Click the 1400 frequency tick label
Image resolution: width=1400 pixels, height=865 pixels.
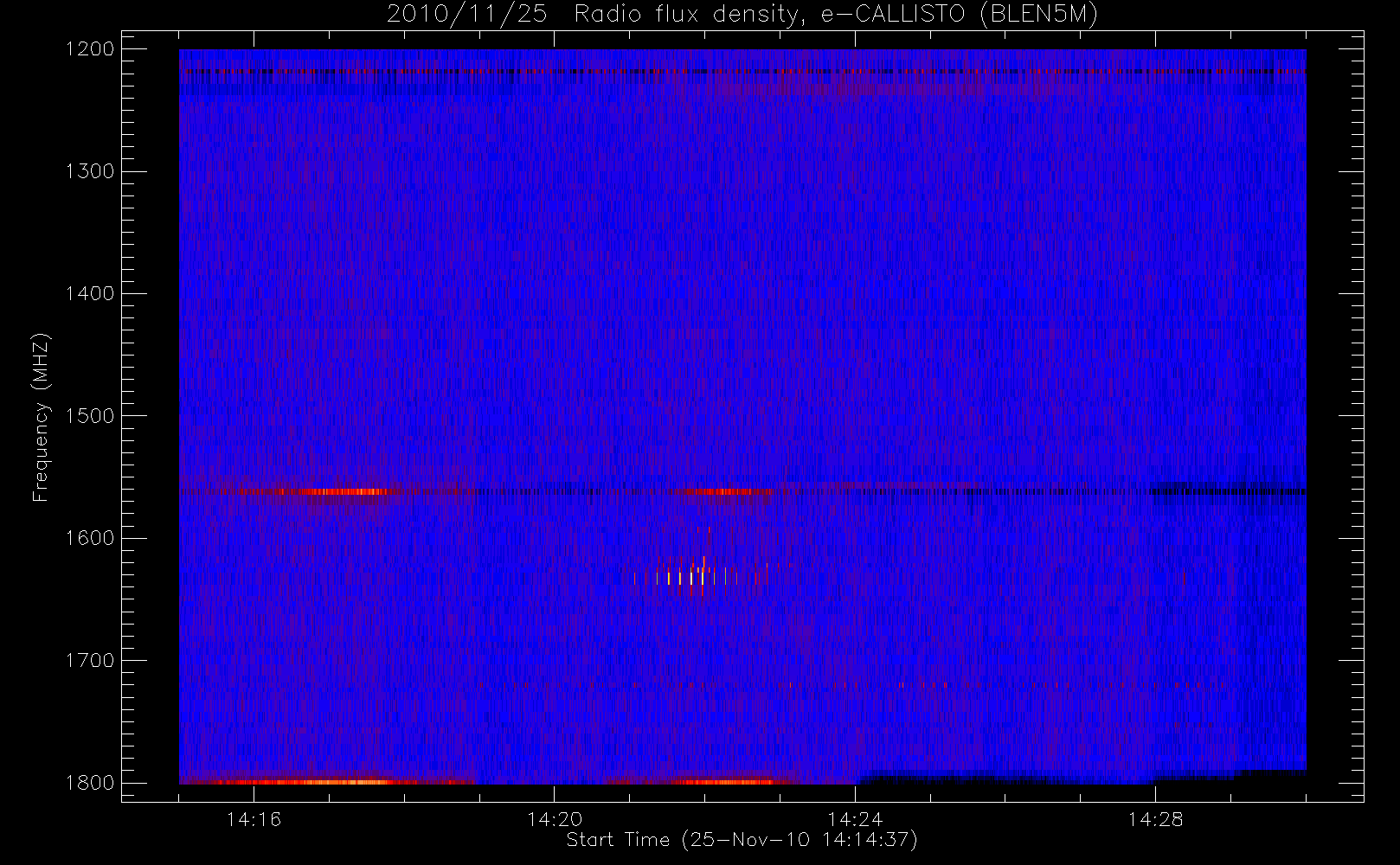pyautogui.click(x=90, y=293)
